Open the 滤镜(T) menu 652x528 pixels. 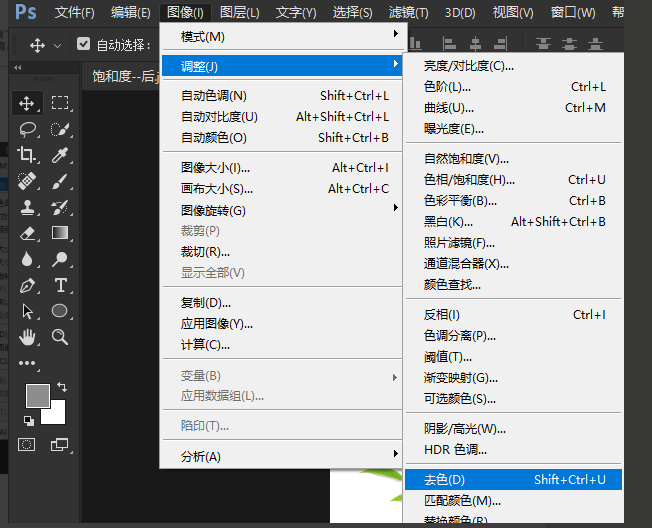coord(408,12)
